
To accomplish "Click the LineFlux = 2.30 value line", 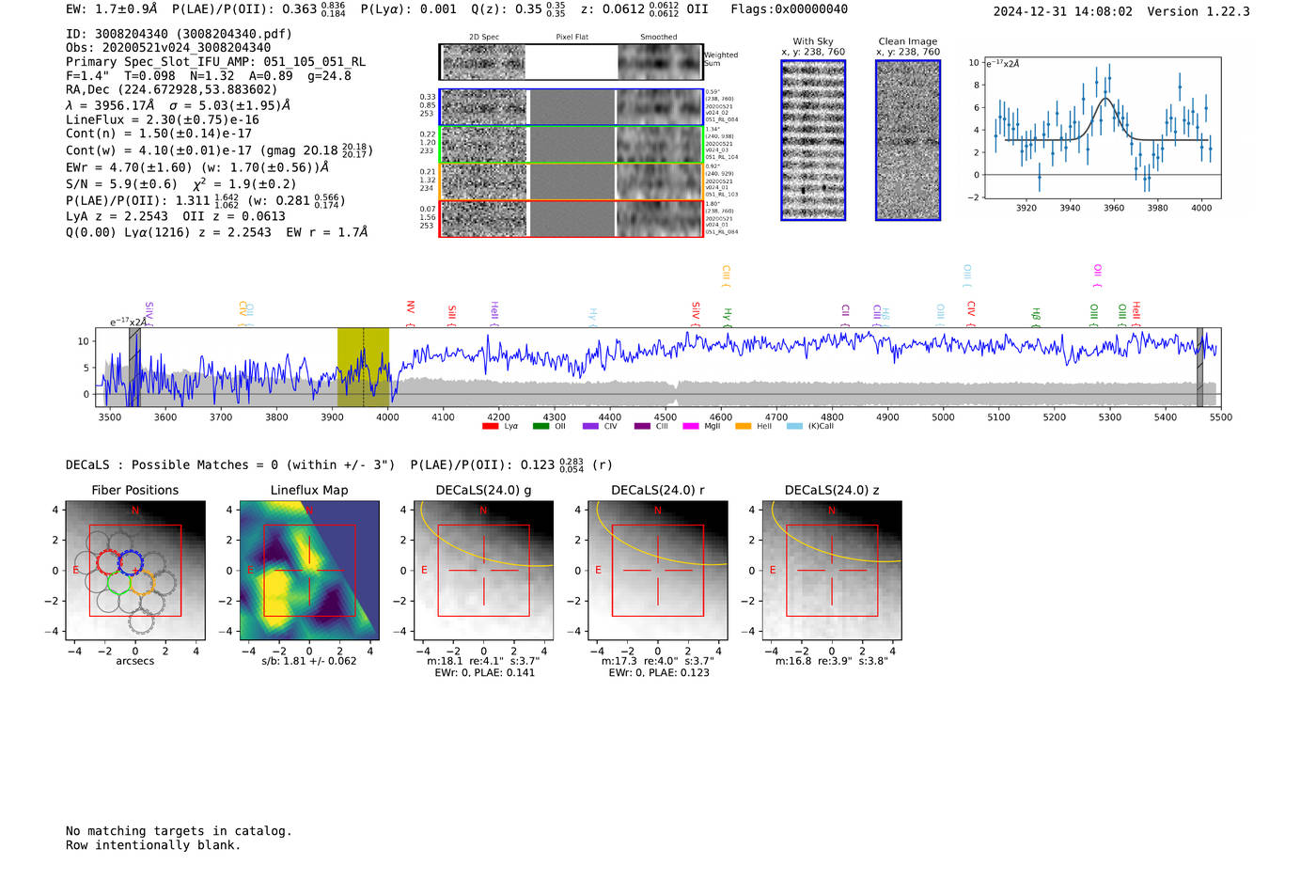I will coord(163,120).
